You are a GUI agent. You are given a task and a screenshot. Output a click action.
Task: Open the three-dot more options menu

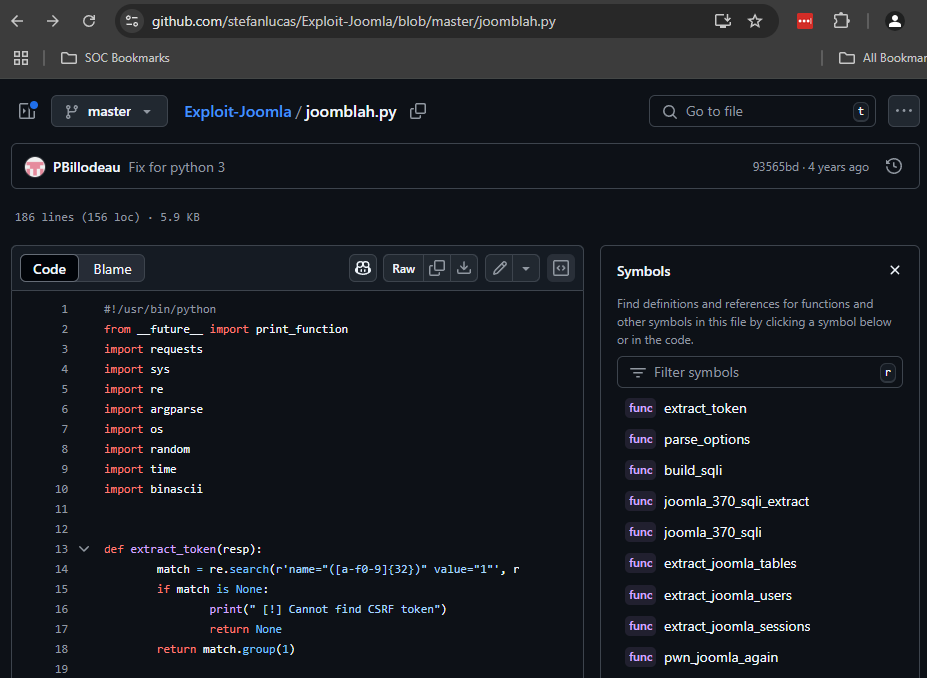903,111
